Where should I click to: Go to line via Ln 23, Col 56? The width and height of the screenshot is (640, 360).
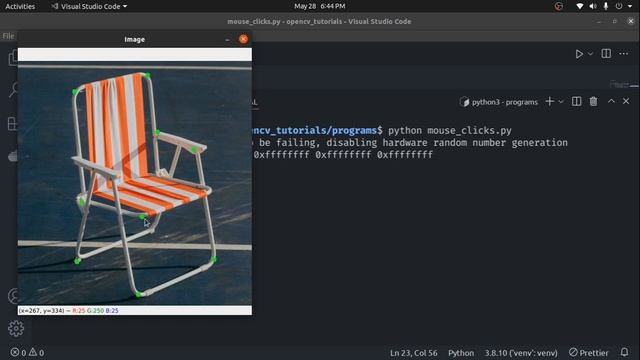[413, 353]
